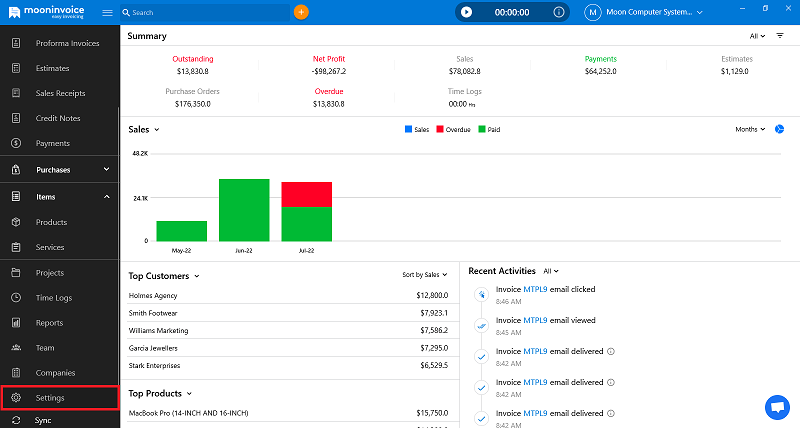
Task: Open the Net Profit summary figure
Action: [329, 71]
